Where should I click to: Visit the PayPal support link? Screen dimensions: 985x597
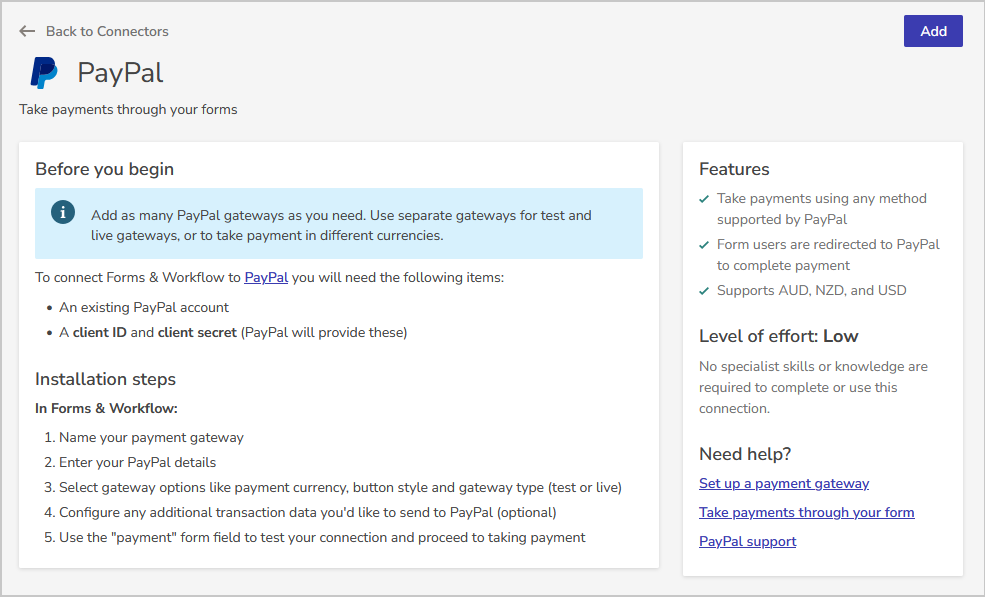point(747,541)
